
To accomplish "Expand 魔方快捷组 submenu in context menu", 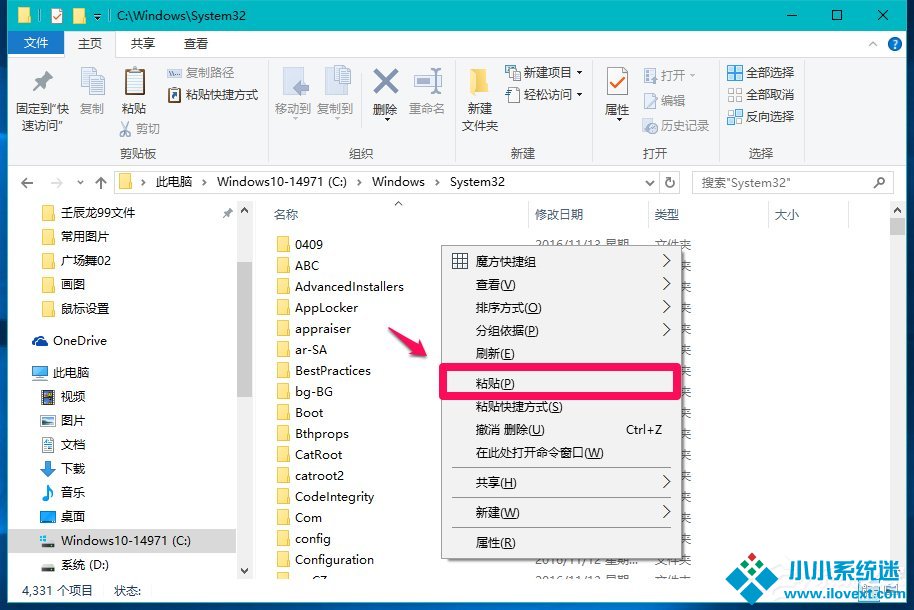I will click(x=561, y=261).
